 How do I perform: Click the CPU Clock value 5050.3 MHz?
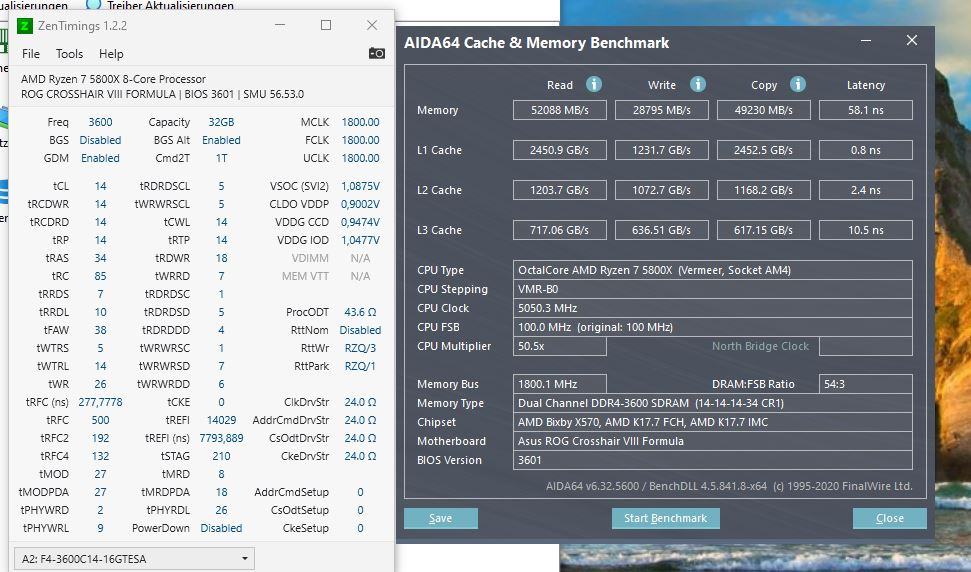click(713, 308)
